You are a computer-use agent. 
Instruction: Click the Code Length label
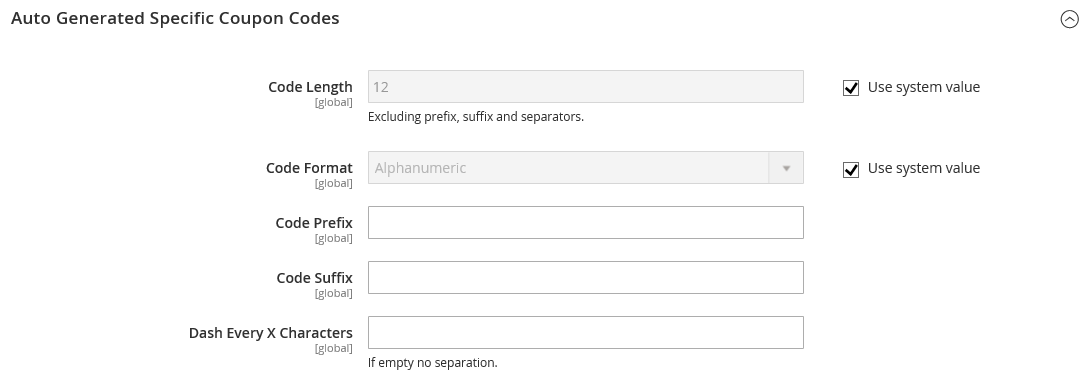(311, 87)
